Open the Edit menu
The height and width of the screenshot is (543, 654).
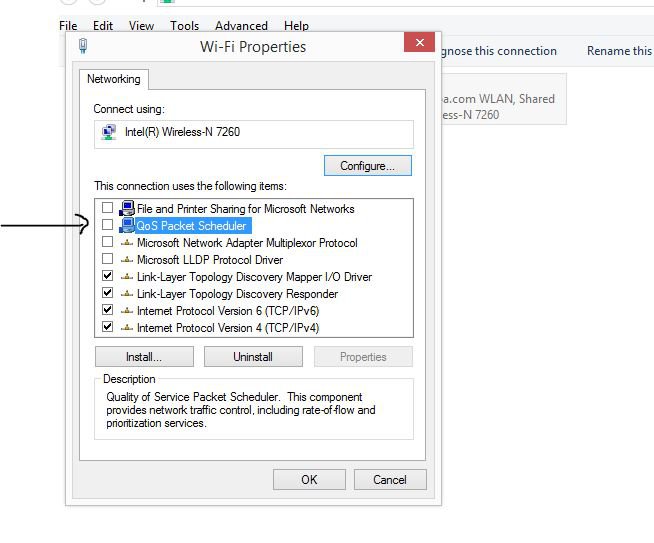[x=103, y=26]
